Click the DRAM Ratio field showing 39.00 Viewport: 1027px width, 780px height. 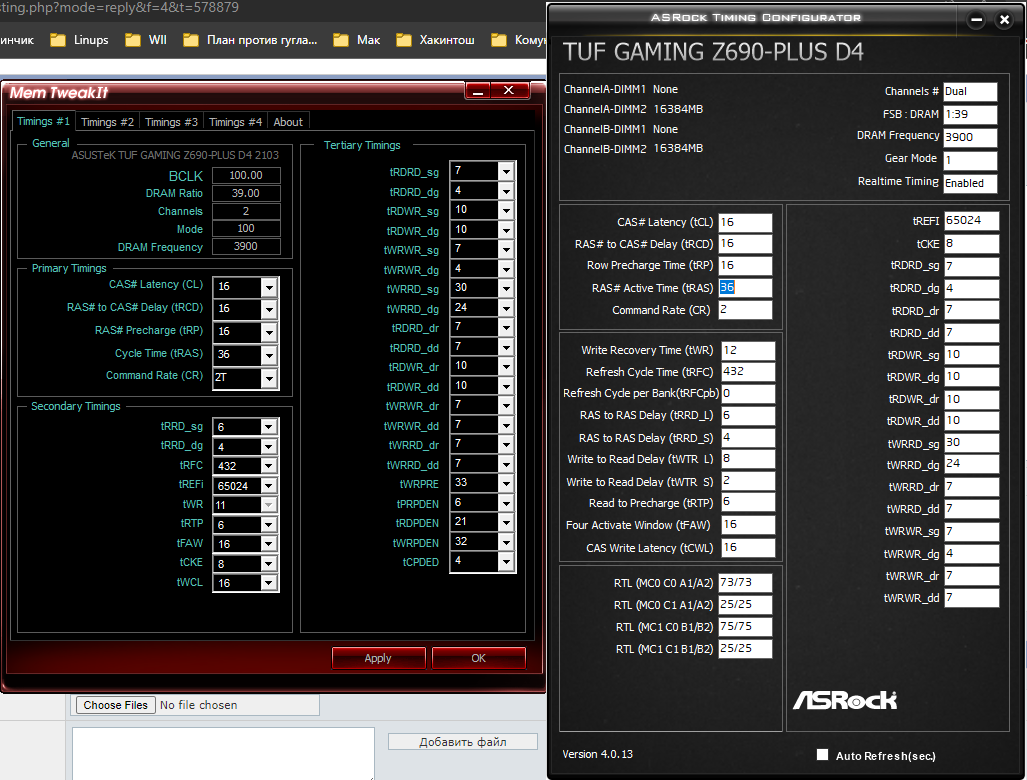tap(246, 193)
